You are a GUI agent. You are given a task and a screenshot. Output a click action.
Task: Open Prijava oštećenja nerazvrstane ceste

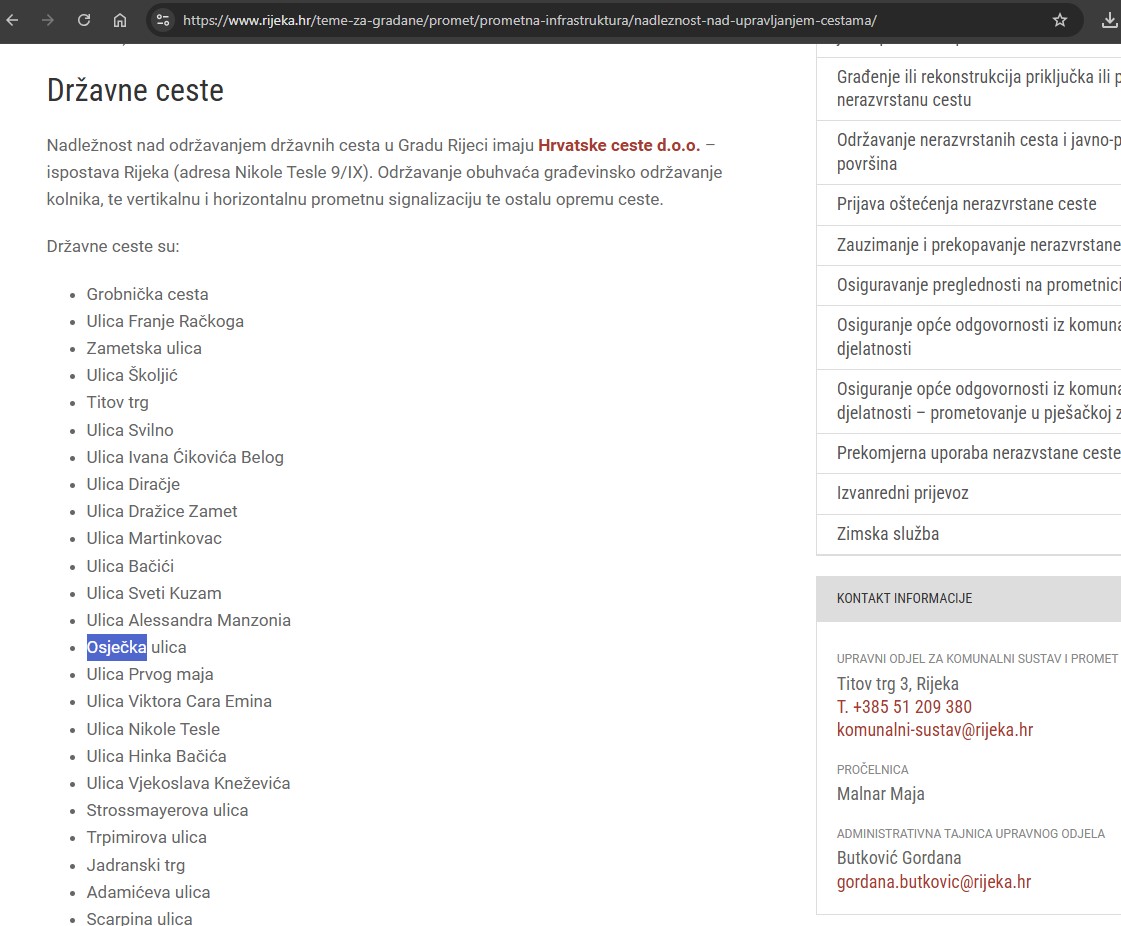[966, 204]
